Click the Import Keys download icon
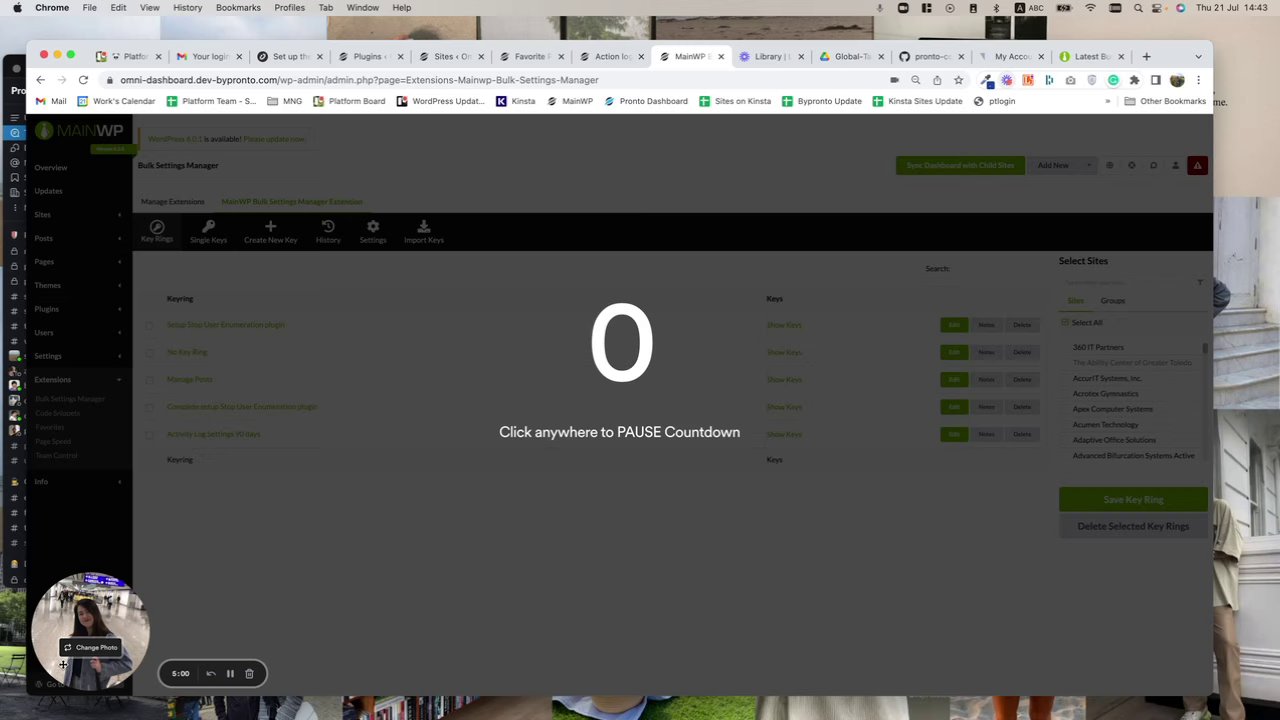 (x=424, y=227)
